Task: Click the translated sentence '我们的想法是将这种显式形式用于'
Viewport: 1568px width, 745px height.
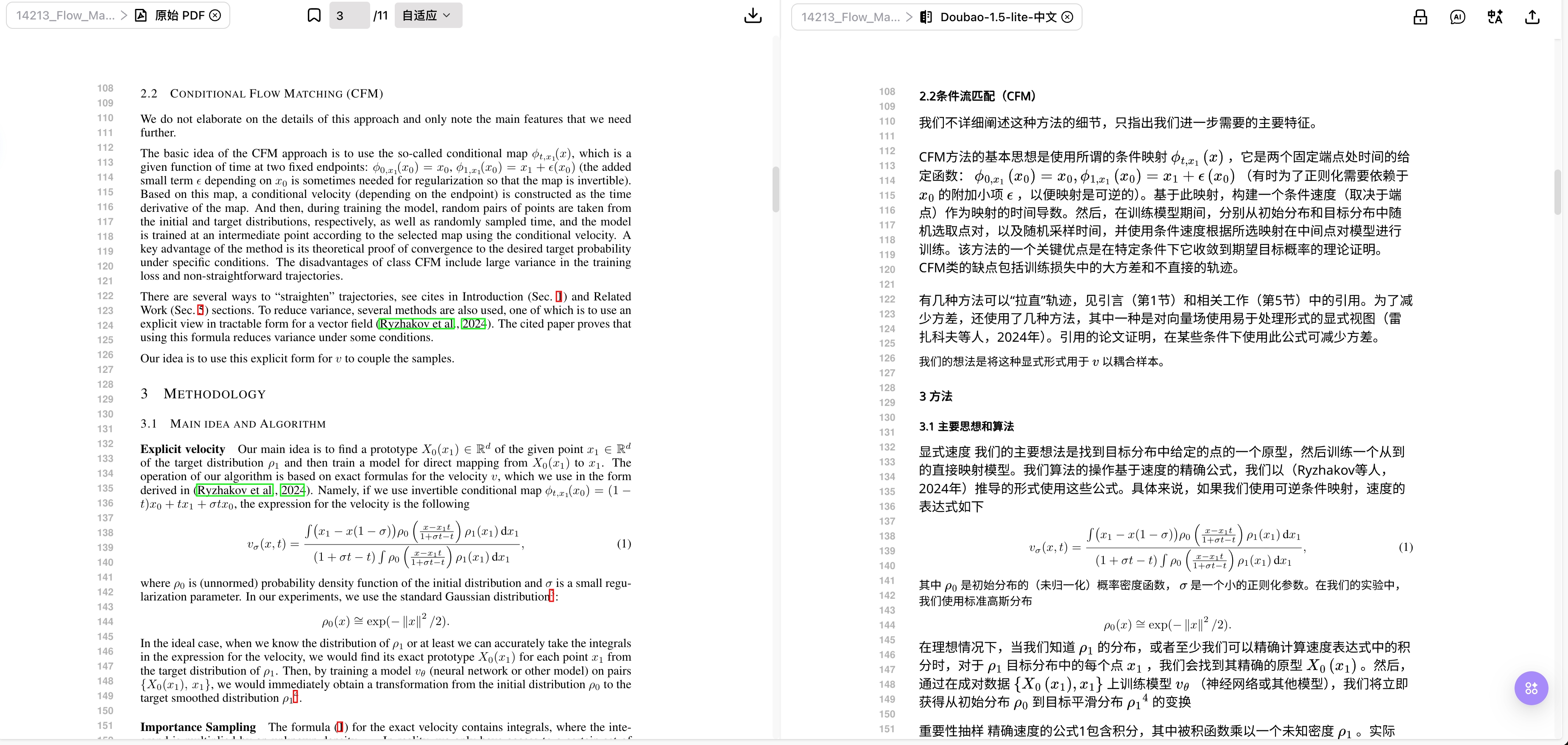Action: click(1004, 362)
